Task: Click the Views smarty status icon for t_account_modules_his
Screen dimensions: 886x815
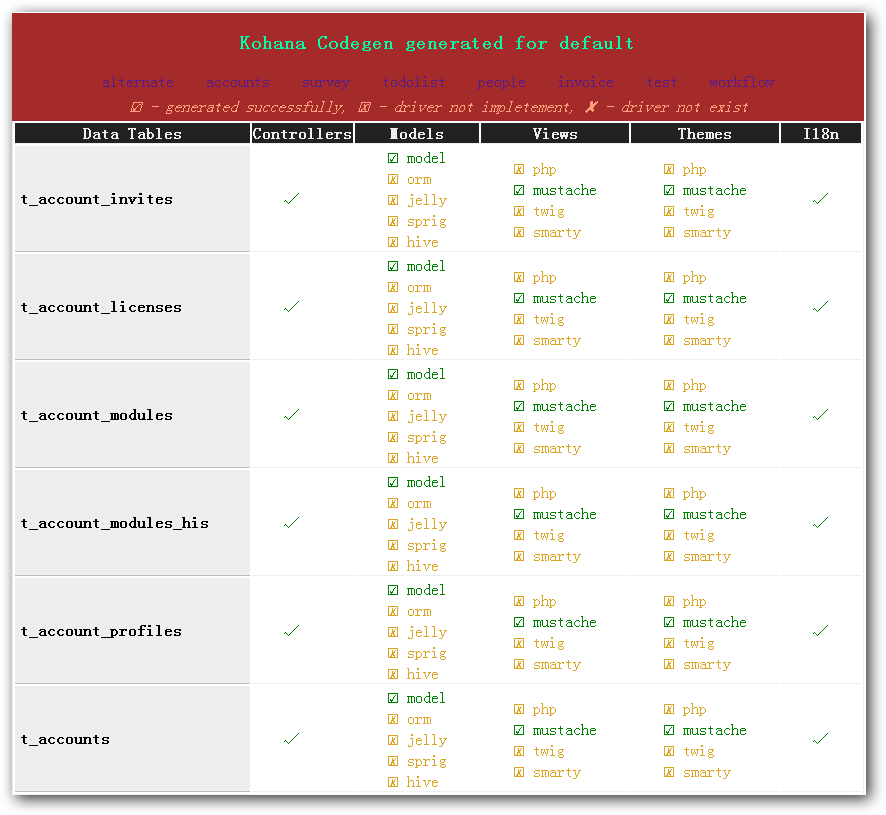Action: coord(519,556)
